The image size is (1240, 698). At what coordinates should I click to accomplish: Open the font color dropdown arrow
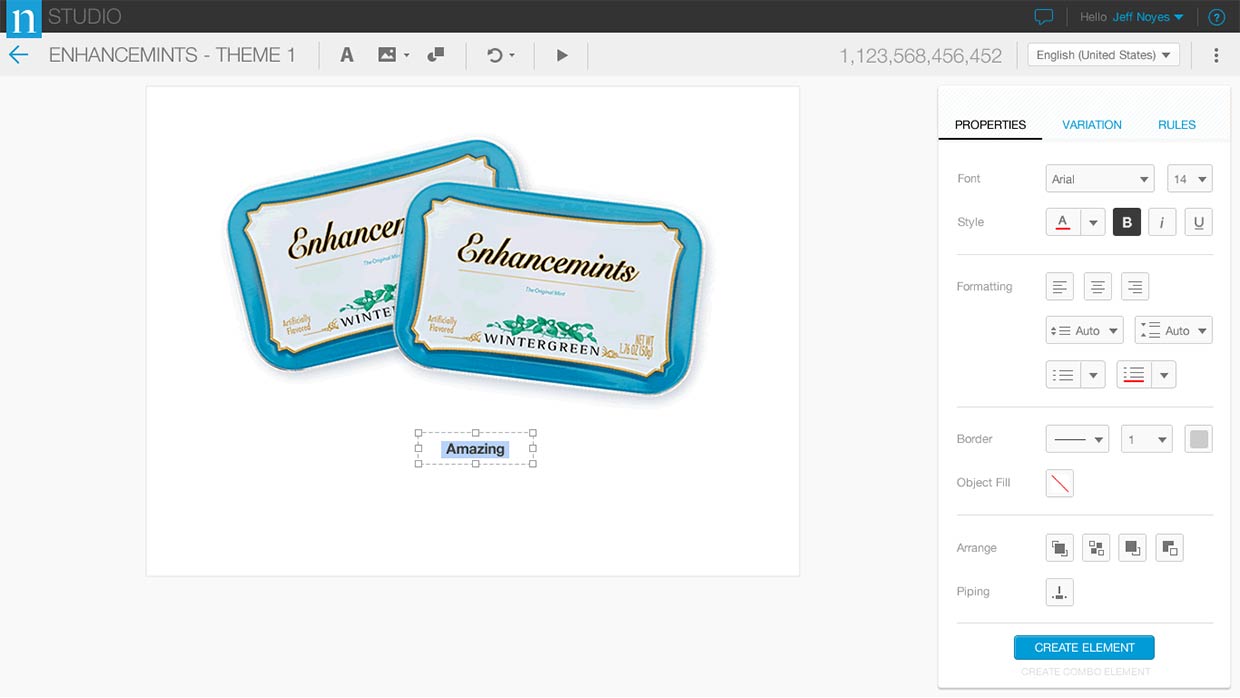[1093, 222]
